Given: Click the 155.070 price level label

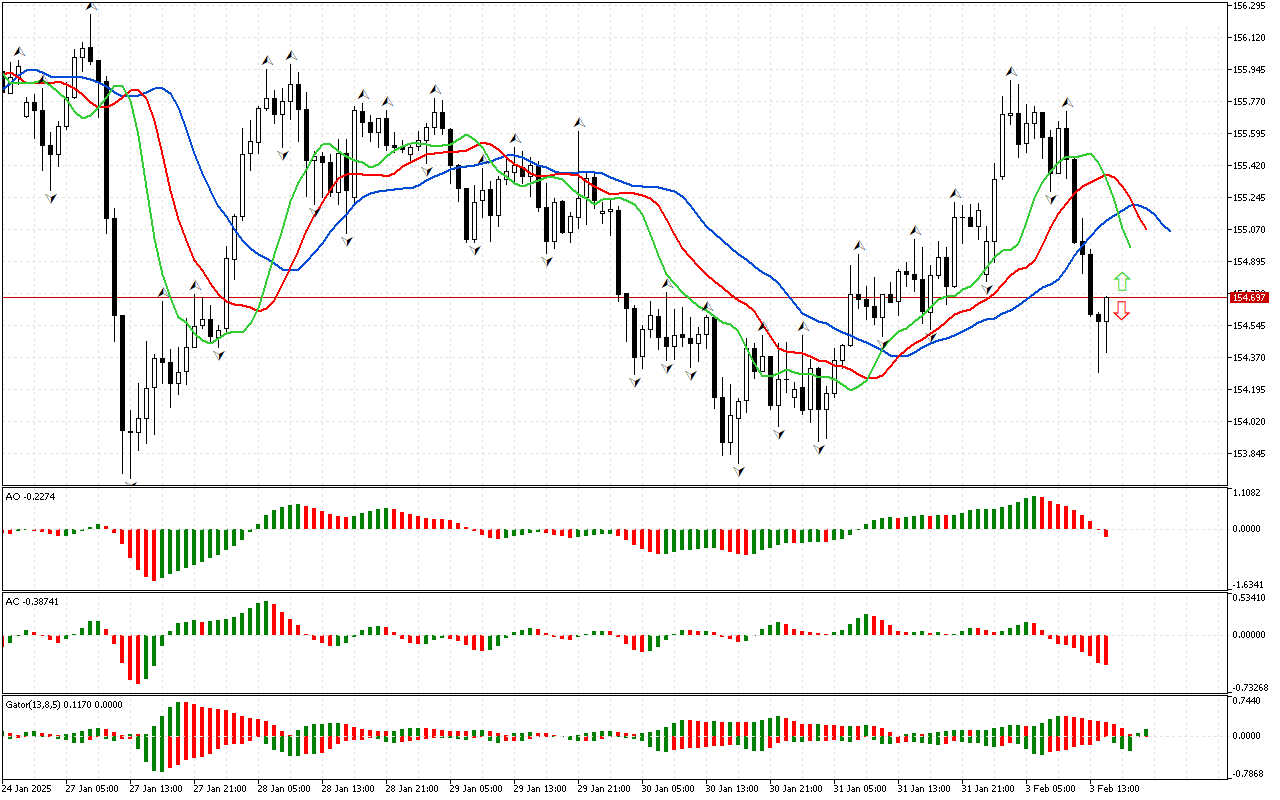Looking at the screenshot, I should [1248, 230].
